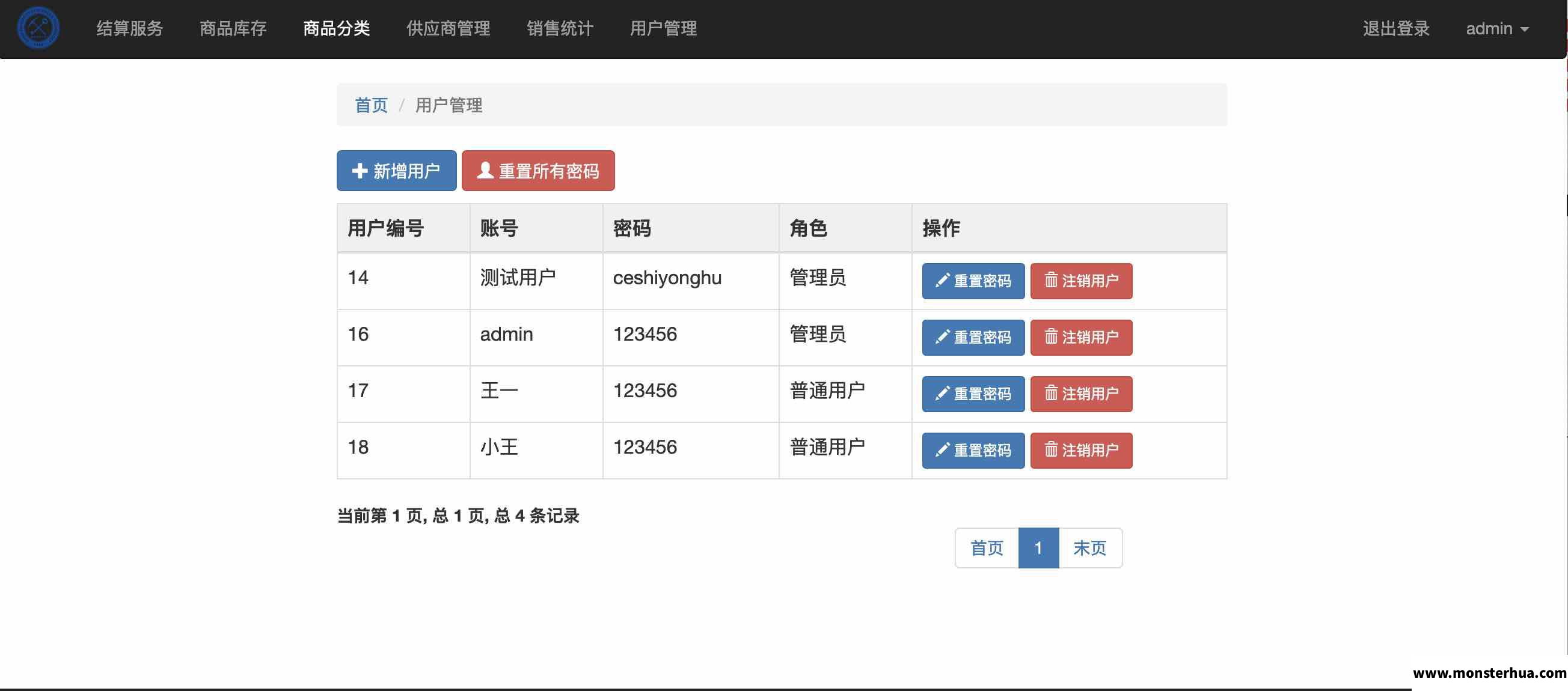Screen dimensions: 1568x691
Task: Click 注销用户 label for user 18
Action: coord(1090,451)
